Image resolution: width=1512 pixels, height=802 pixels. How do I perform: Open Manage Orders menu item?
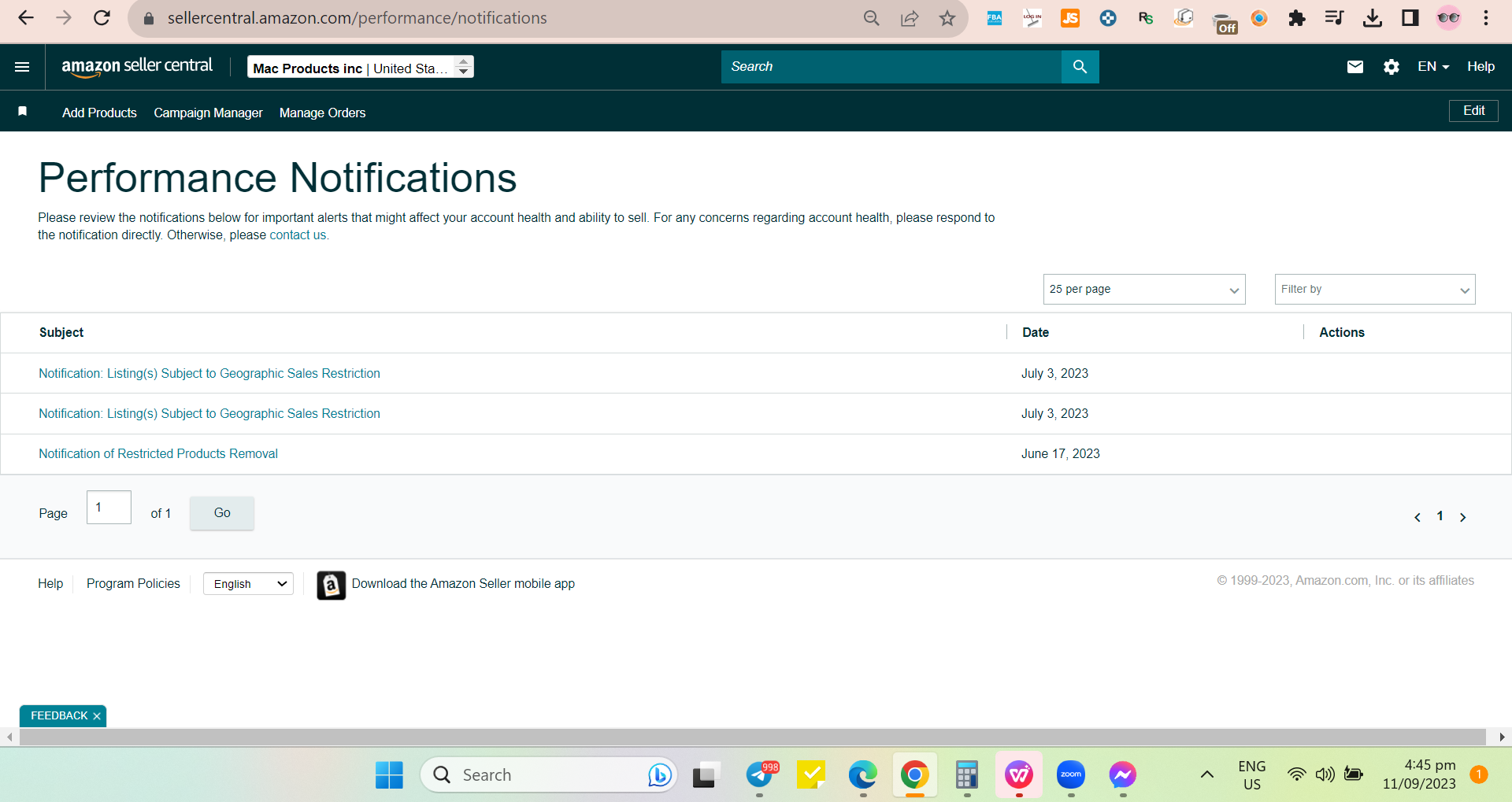click(322, 113)
